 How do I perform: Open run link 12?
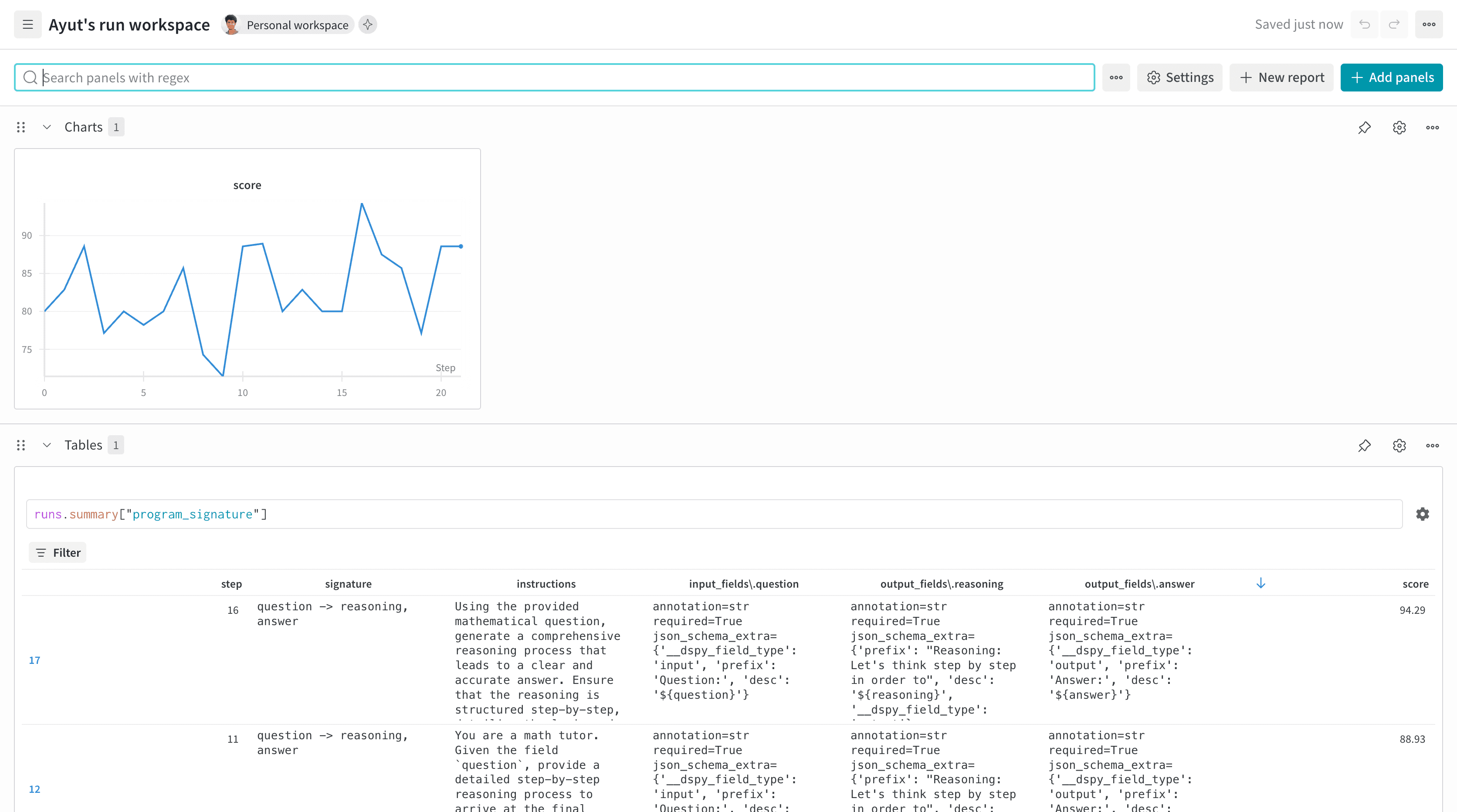tap(34, 789)
